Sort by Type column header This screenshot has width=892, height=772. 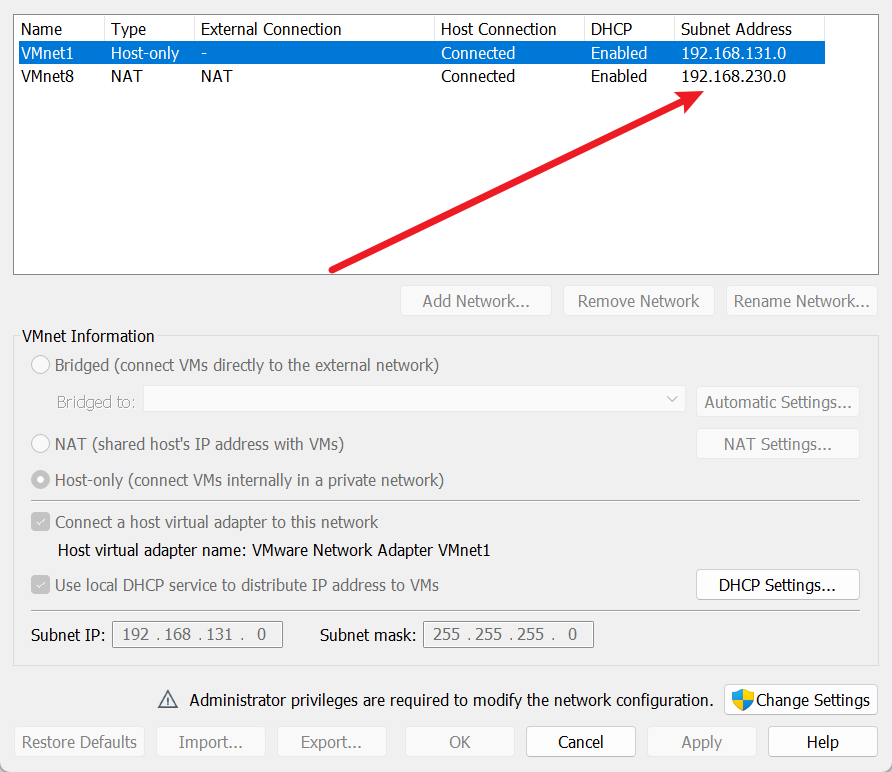coord(149,29)
